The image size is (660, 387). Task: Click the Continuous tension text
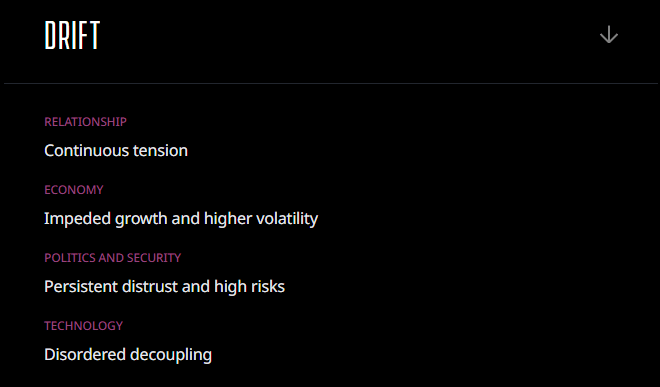click(116, 150)
